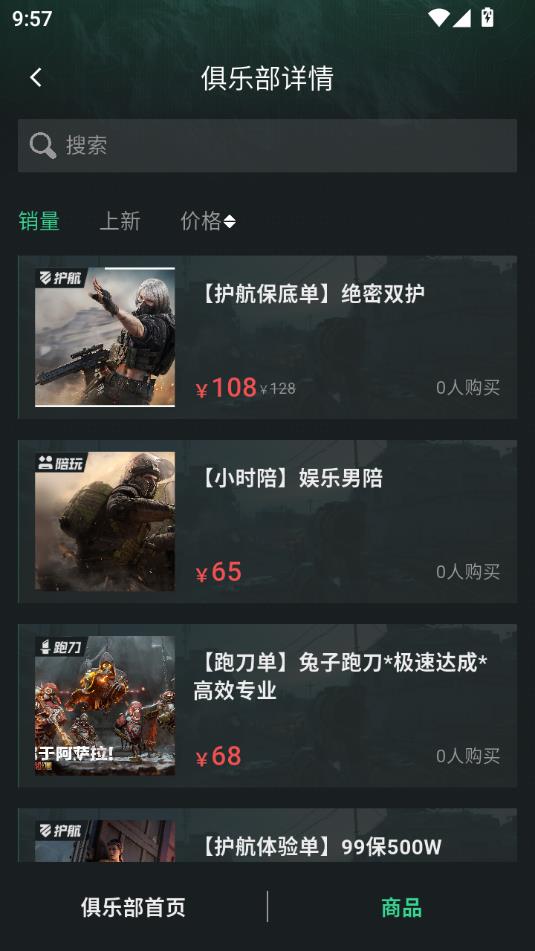Sort products by 上新
The image size is (535, 951).
click(119, 221)
